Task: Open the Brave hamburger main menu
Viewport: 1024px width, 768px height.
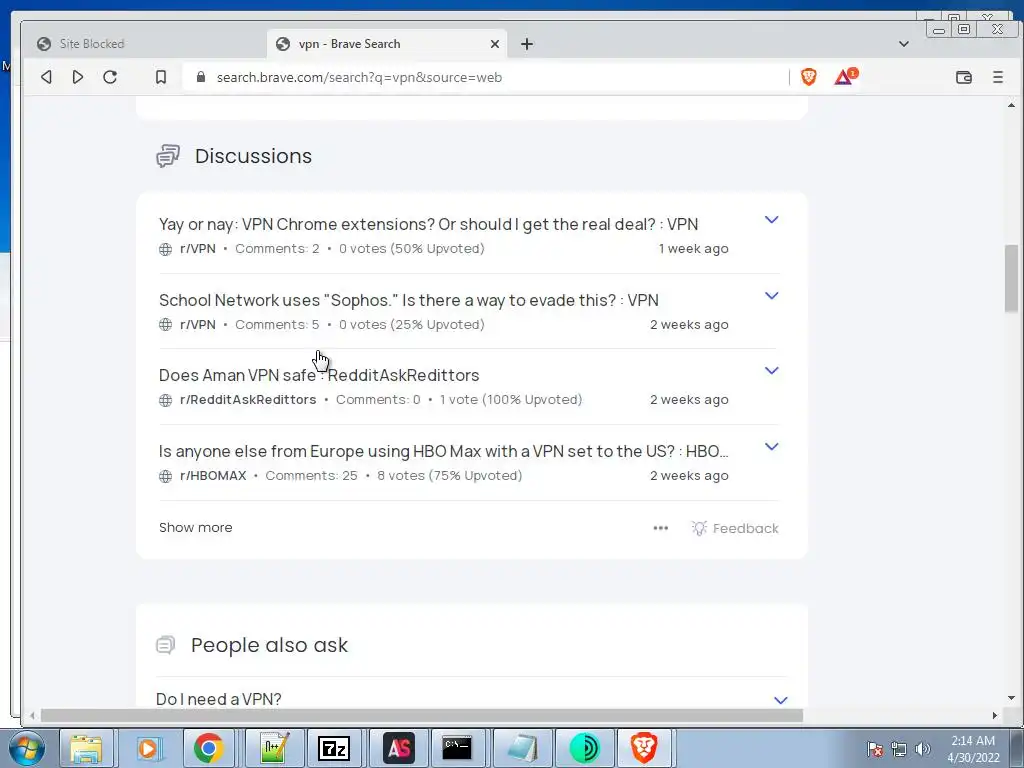Action: click(998, 77)
